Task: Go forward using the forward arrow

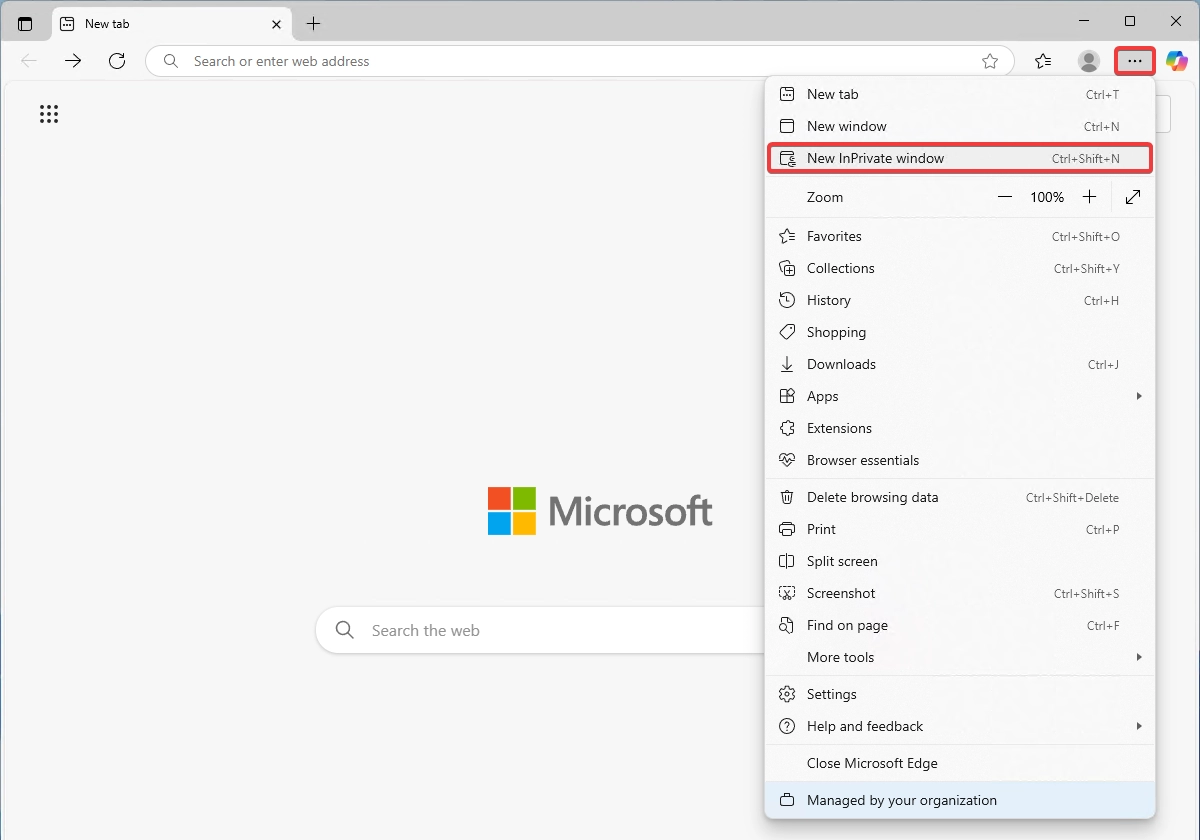Action: point(73,61)
